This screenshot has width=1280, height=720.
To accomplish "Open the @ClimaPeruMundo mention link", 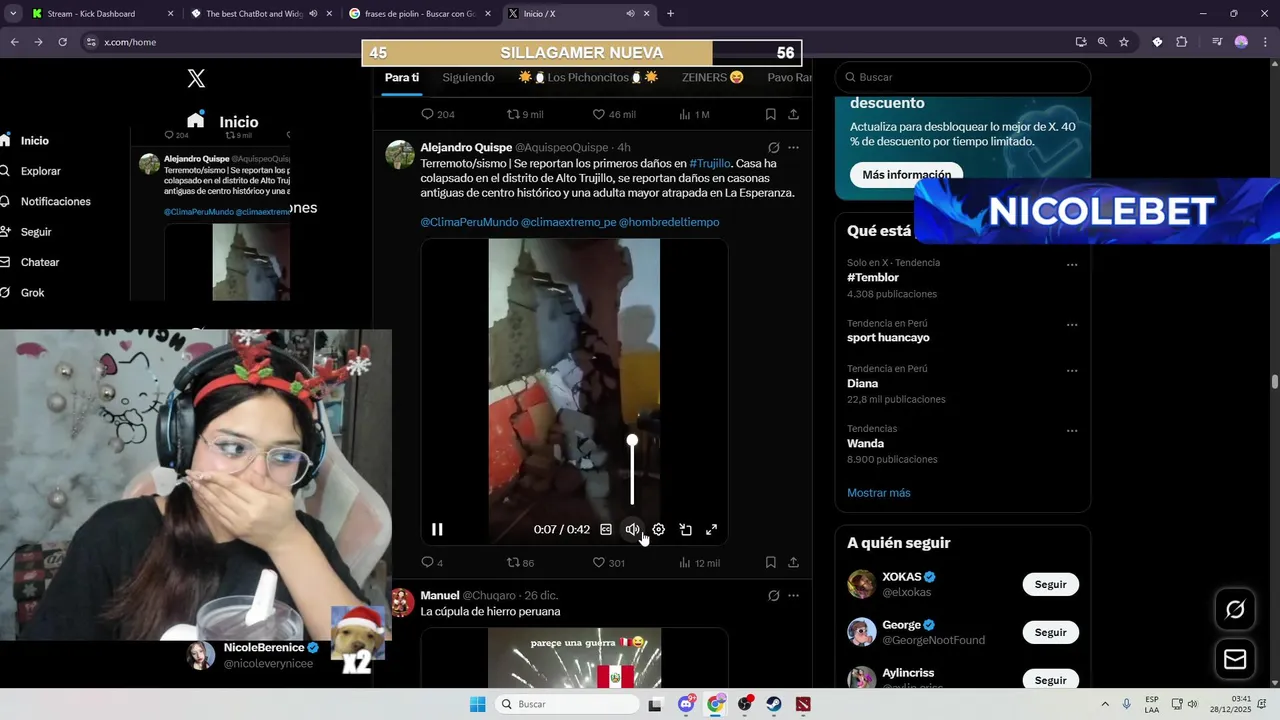I will click(x=467, y=222).
